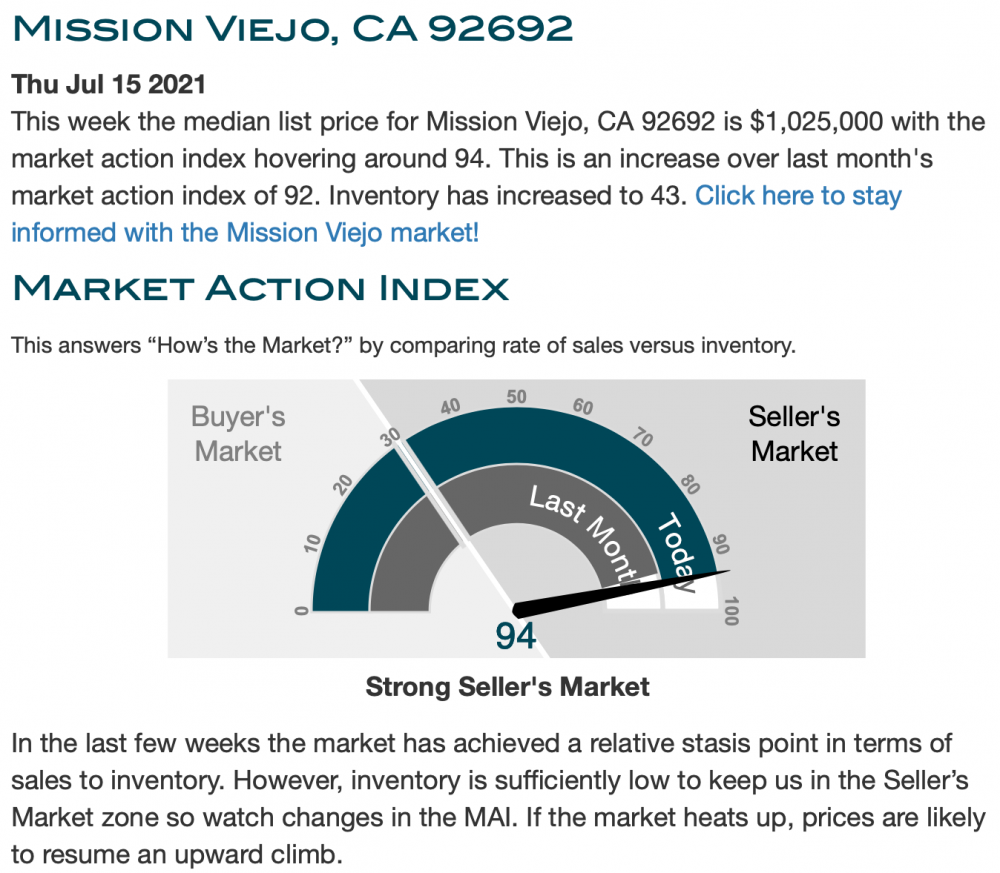Click the Mission Viejo, CA 92692 heading

click(293, 29)
